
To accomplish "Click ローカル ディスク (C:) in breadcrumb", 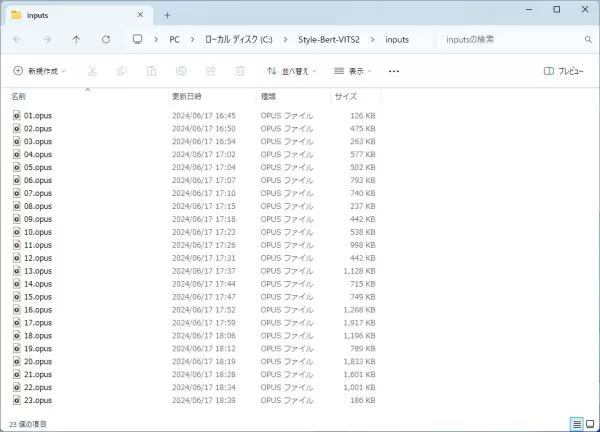I will pyautogui.click(x=239, y=39).
